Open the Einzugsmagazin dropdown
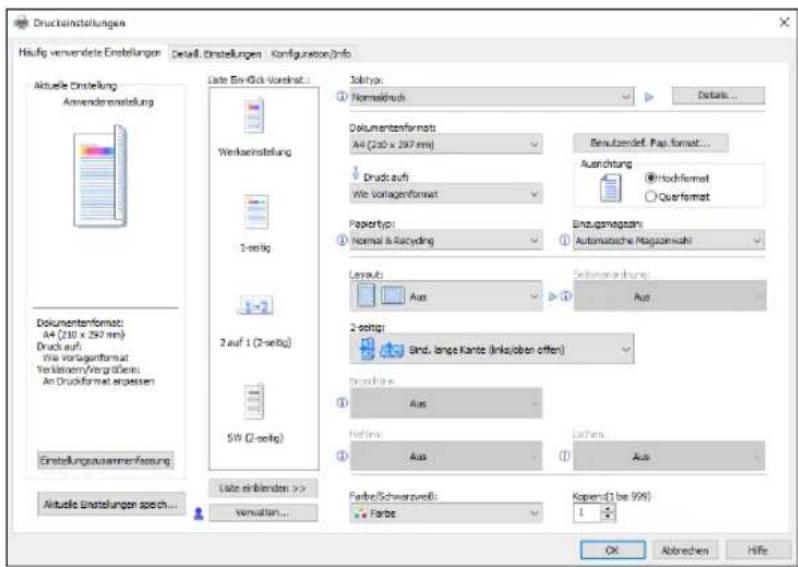Screen dimensions: 798x567 [x=669, y=240]
